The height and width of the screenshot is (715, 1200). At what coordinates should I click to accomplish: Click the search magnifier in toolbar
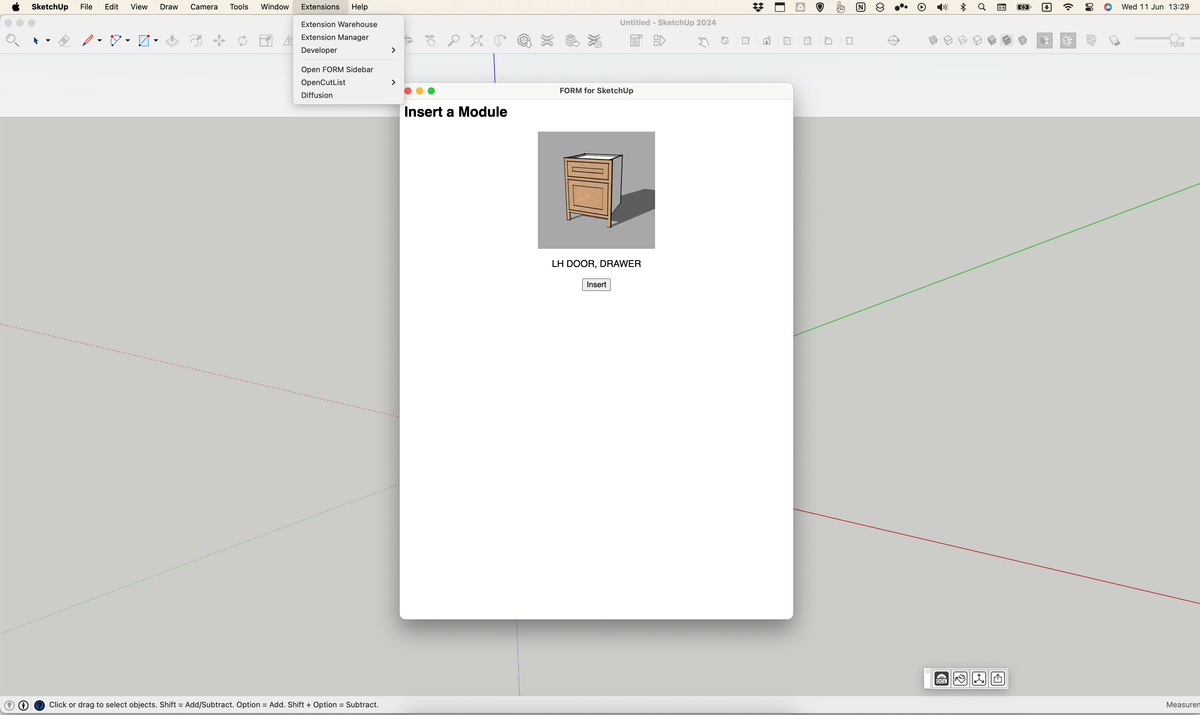coord(12,41)
